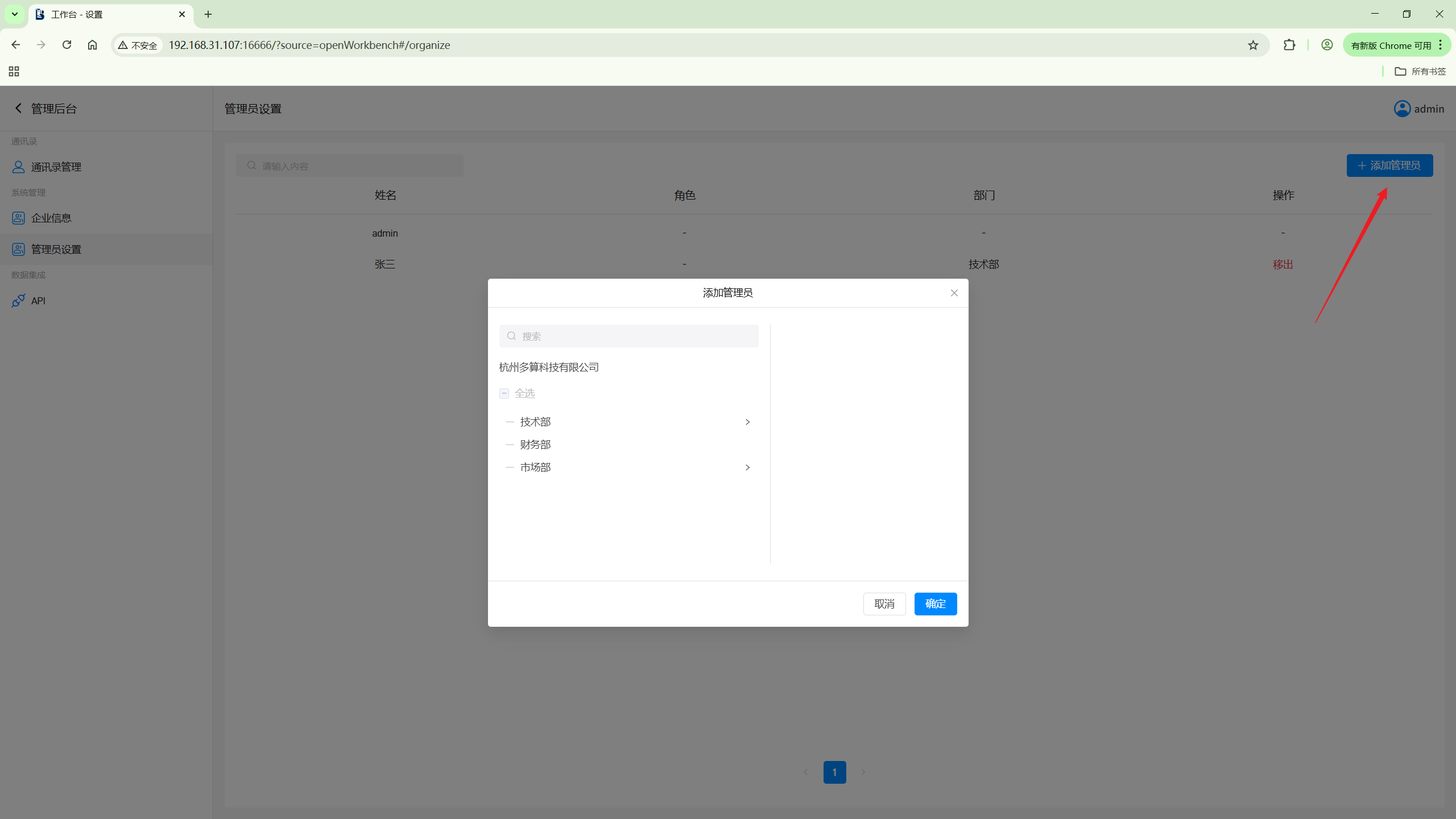Open the browser extensions puzzle icon

(x=1289, y=45)
